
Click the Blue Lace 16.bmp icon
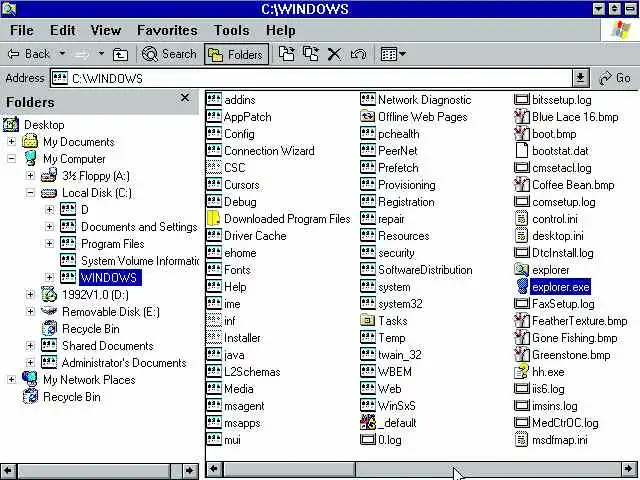tap(522, 117)
